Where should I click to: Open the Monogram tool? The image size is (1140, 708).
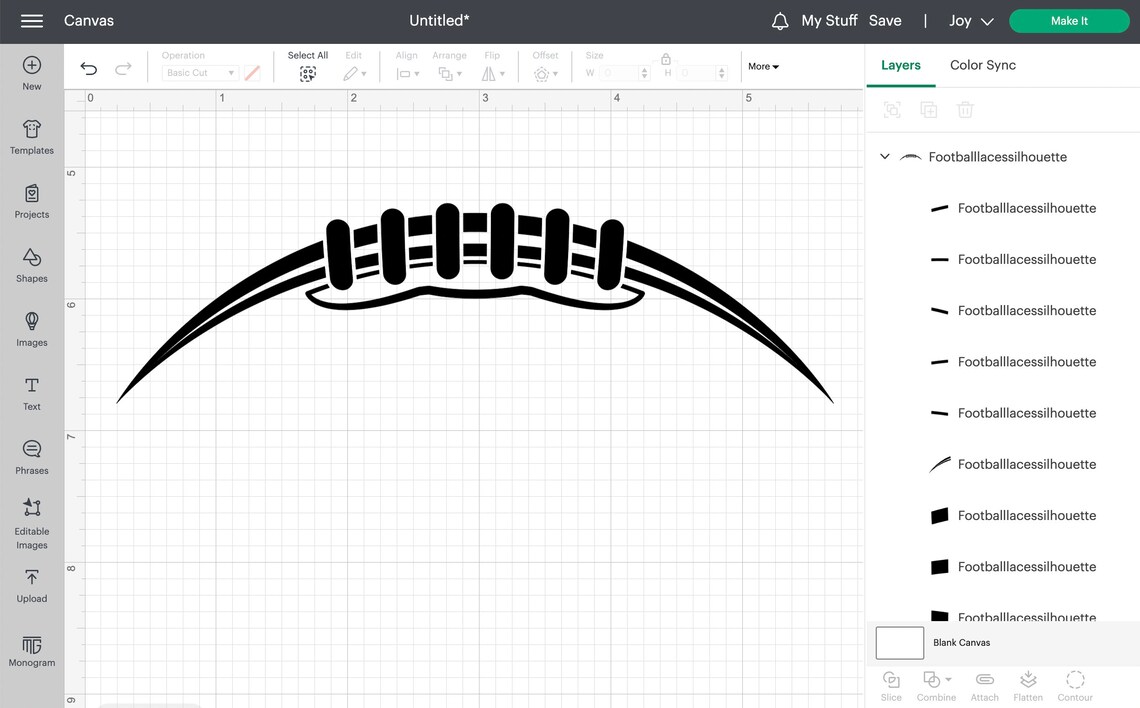click(31, 650)
